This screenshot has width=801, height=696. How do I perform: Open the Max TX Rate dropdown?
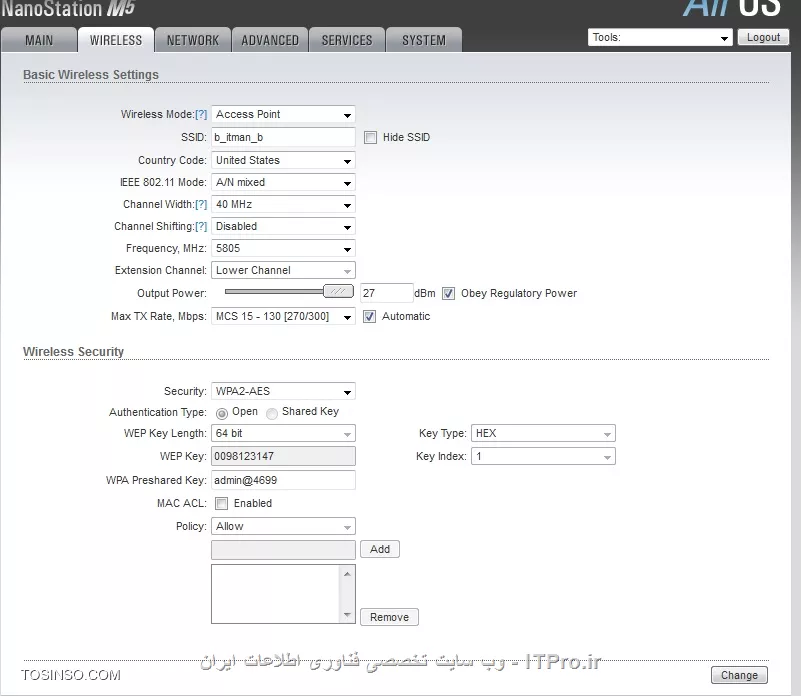(283, 316)
